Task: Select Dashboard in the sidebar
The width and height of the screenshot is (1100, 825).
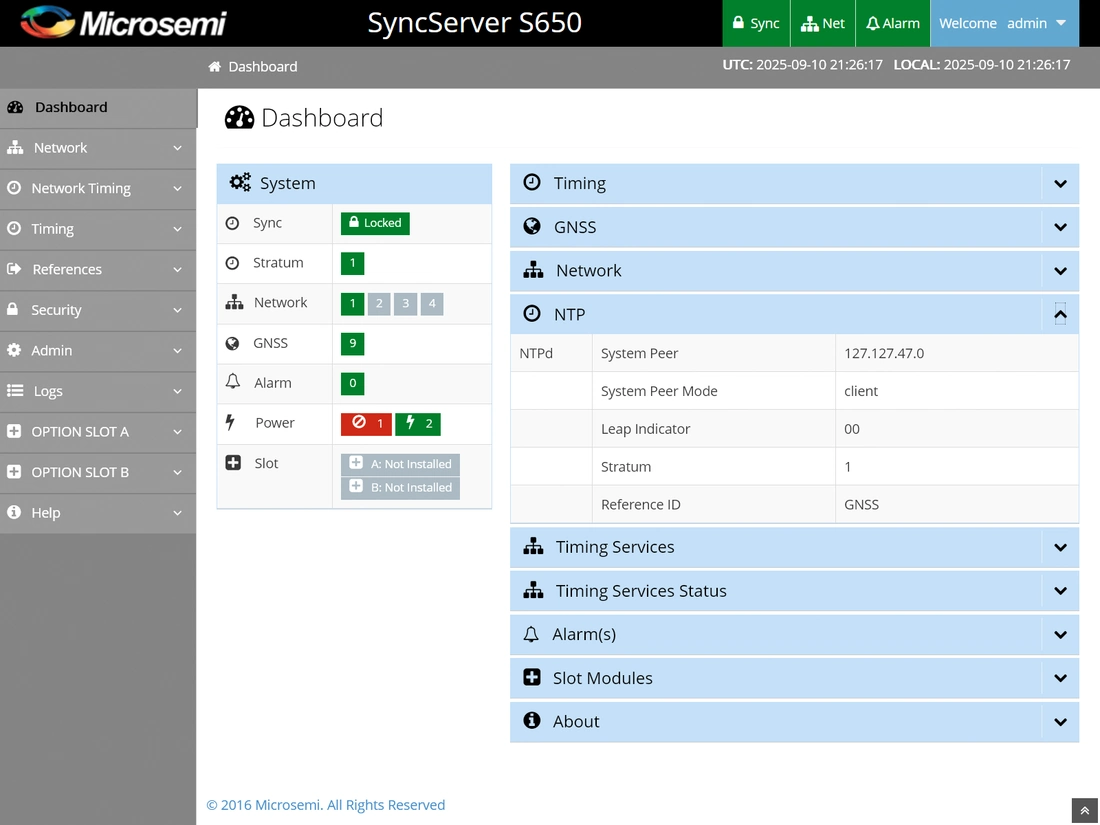Action: pos(98,107)
